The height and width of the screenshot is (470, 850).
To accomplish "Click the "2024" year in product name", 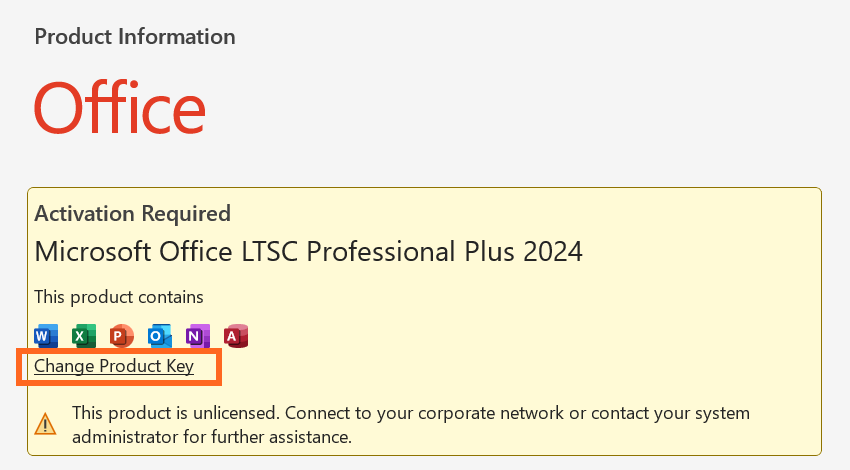I will tap(553, 252).
